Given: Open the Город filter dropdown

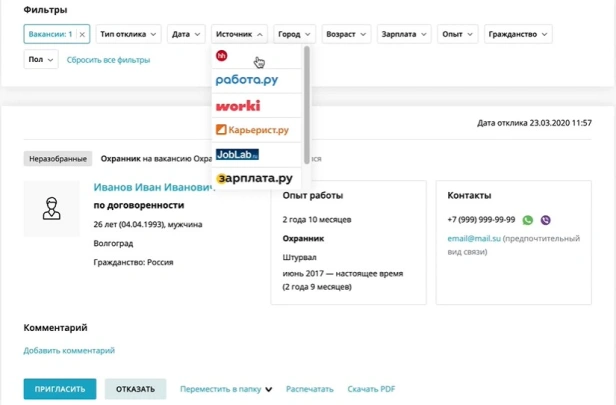Looking at the screenshot, I should 294,34.
